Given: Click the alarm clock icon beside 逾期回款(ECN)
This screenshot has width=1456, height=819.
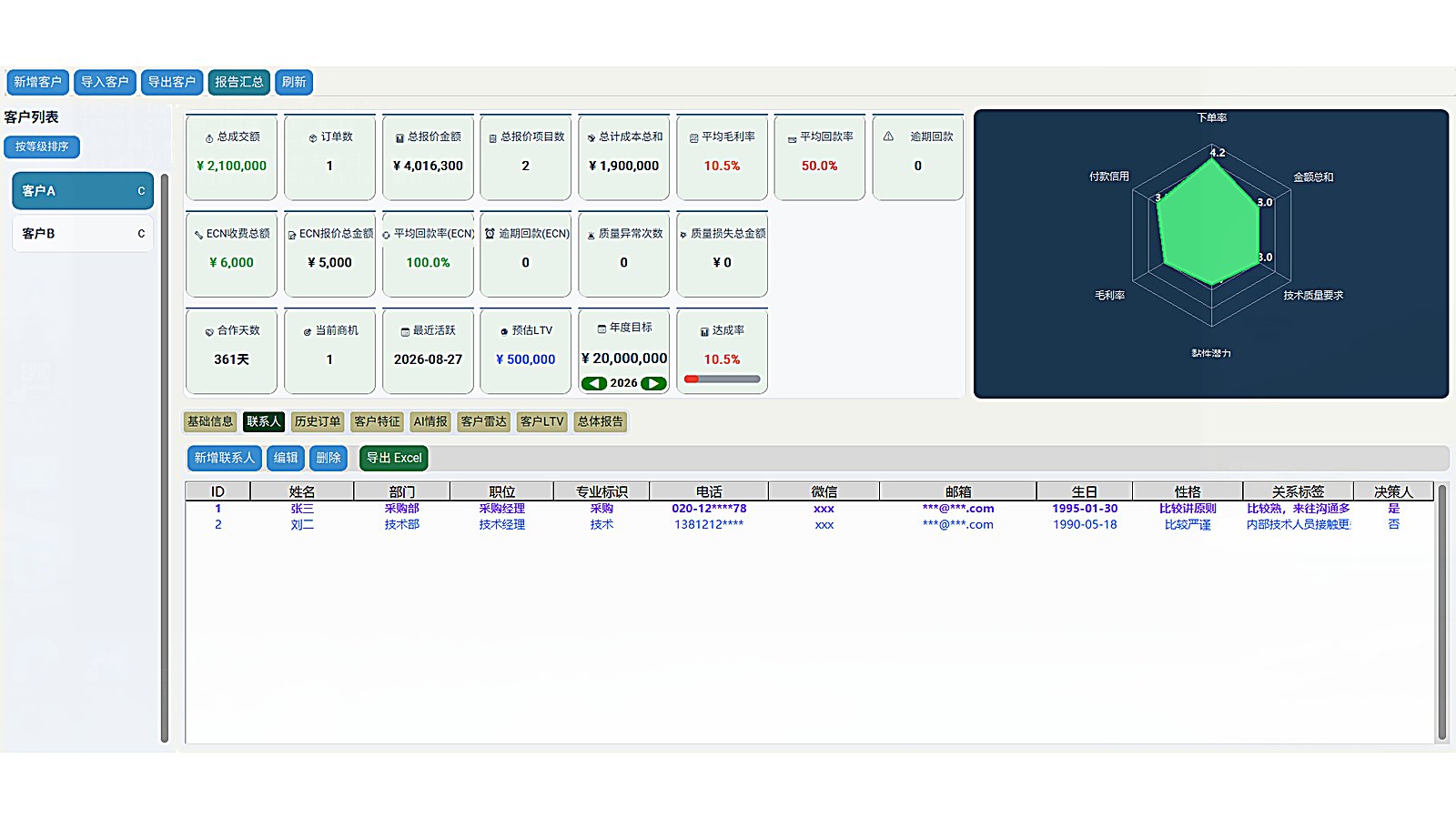Looking at the screenshot, I should point(490,234).
